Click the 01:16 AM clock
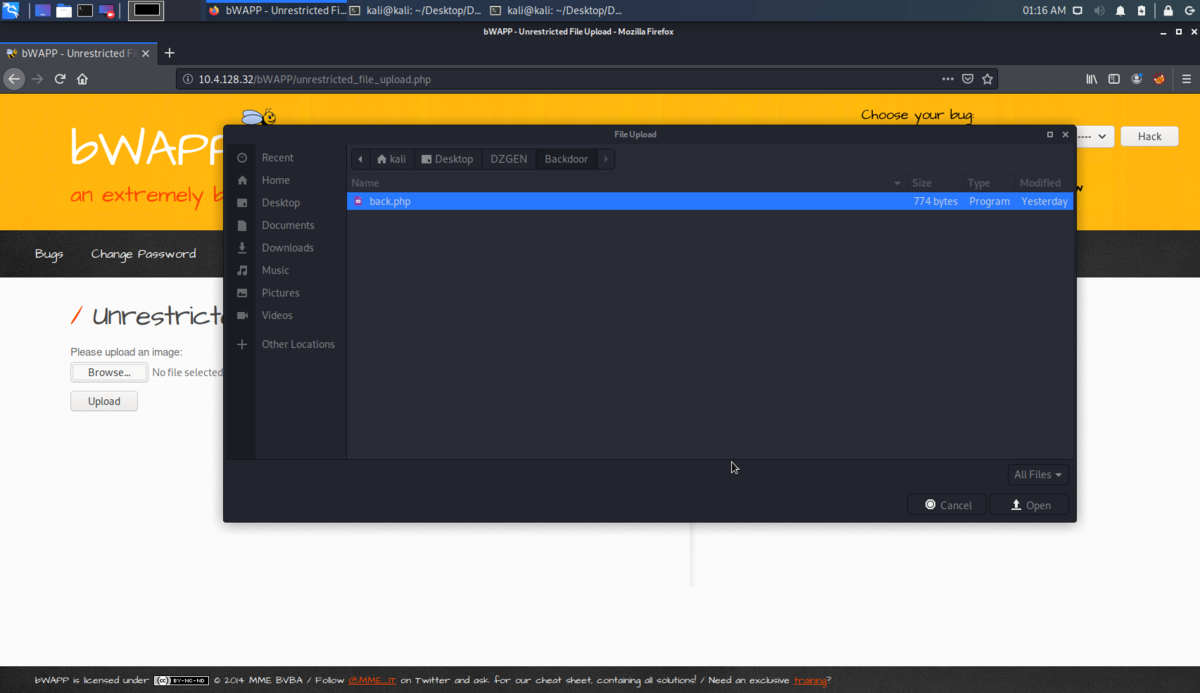Image resolution: width=1200 pixels, height=693 pixels. pos(1044,11)
